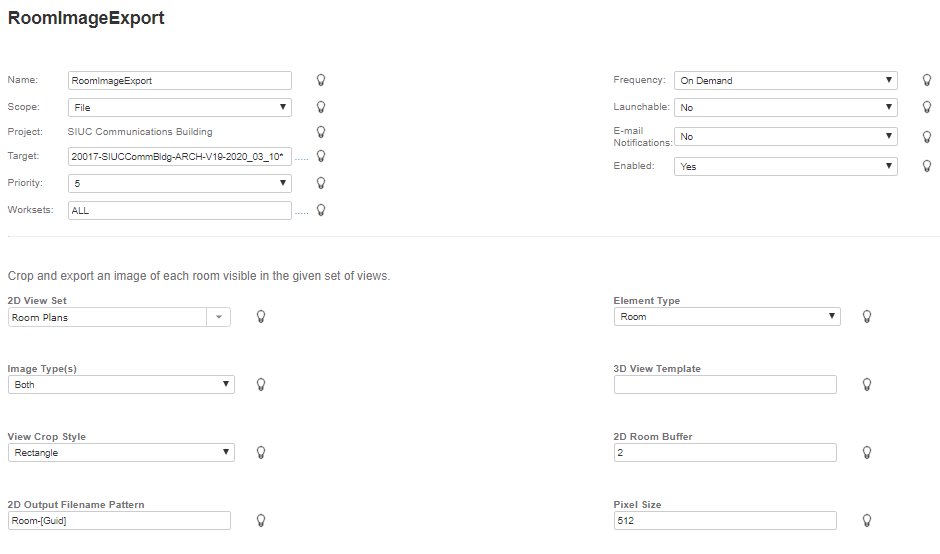
Task: Click lightbulb hint beside Pixel Size
Action: (867, 520)
